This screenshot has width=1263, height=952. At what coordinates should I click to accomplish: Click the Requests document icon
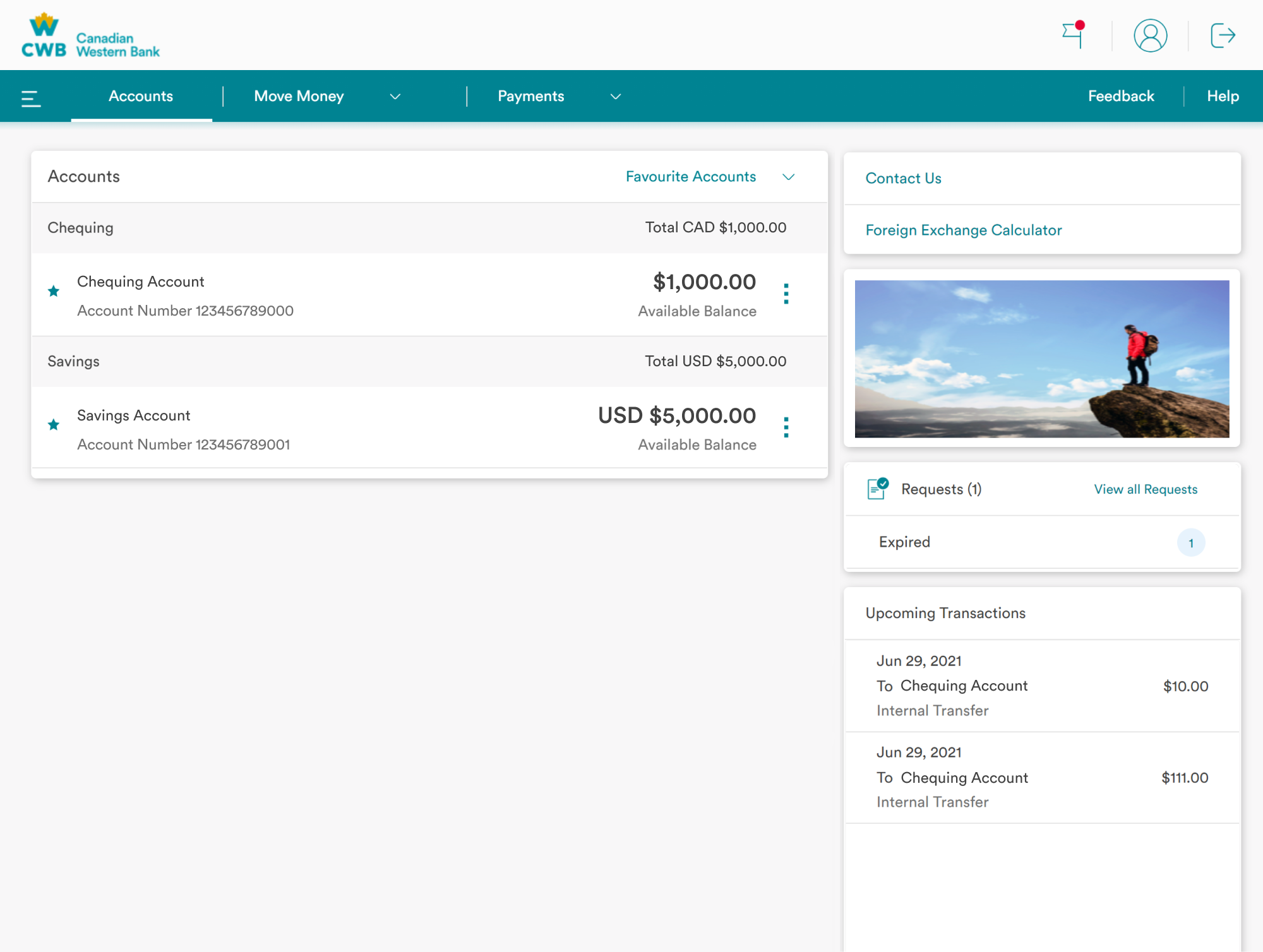point(877,489)
